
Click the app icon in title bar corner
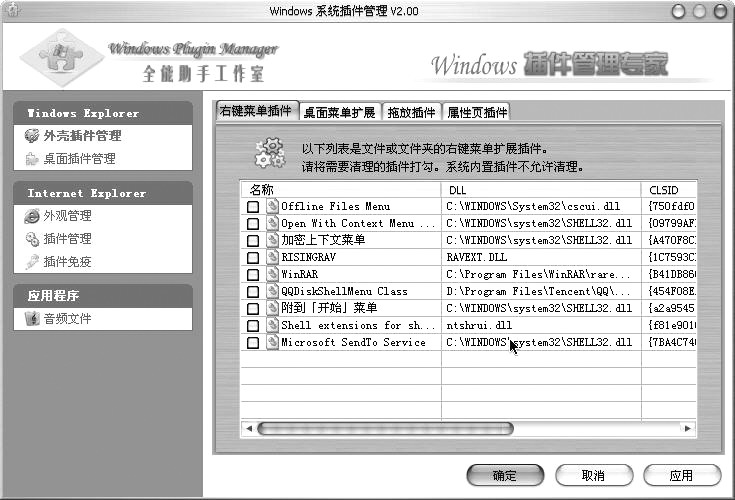(13, 10)
